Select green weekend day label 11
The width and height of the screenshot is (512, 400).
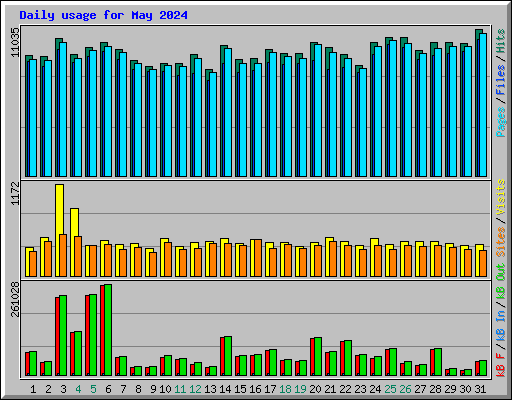coord(180,389)
